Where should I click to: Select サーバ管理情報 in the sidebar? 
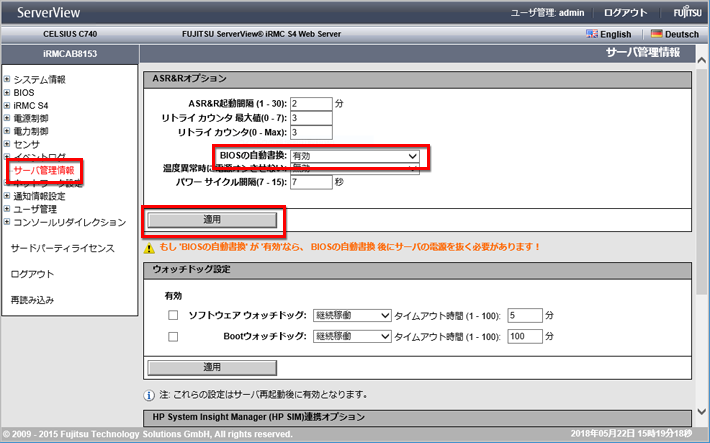tap(44, 171)
